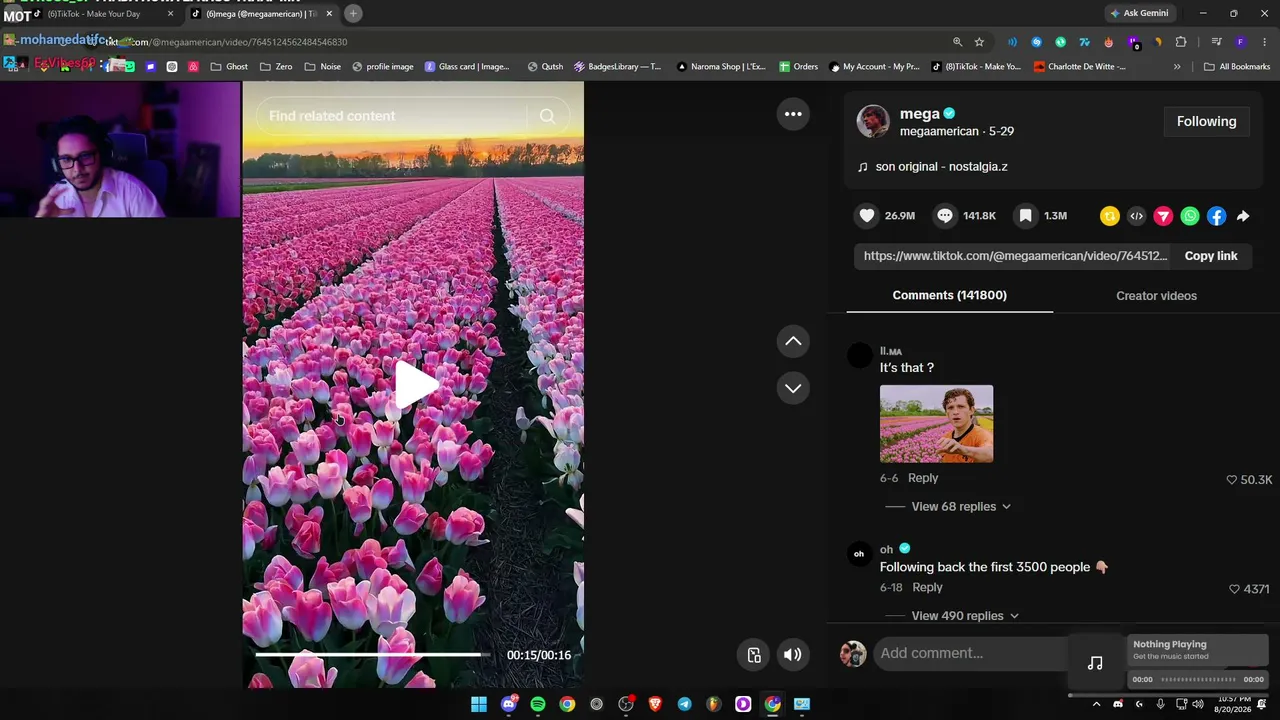
Task: Repost the video with yellow repost icon
Action: pyautogui.click(x=1110, y=216)
